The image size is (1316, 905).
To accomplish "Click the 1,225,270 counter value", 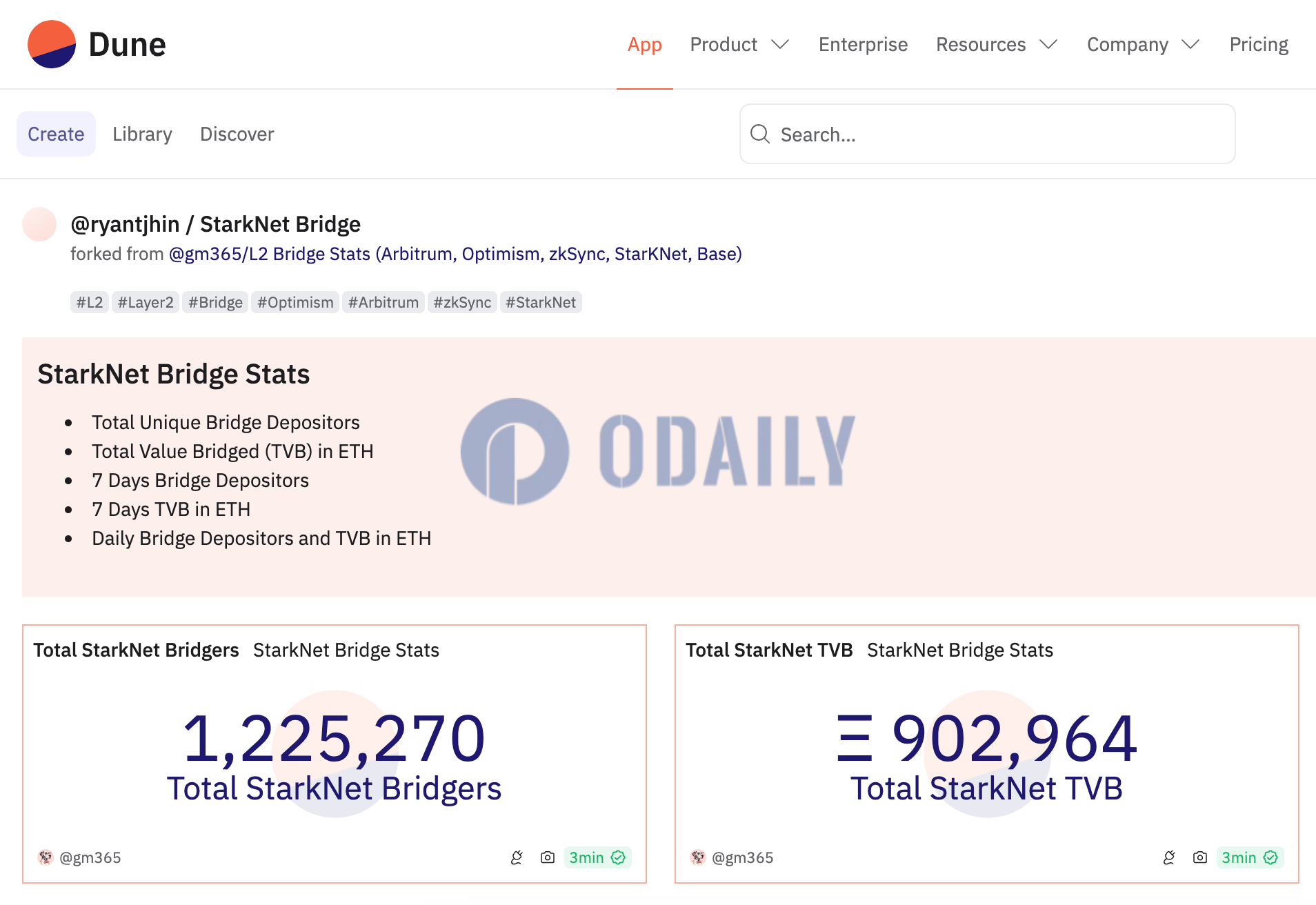I will point(334,739).
